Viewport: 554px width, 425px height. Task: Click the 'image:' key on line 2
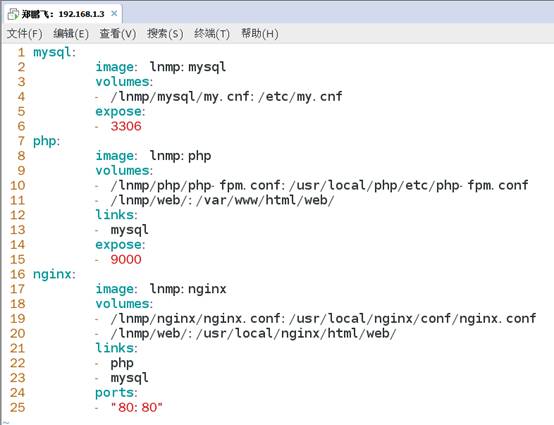tap(116, 67)
